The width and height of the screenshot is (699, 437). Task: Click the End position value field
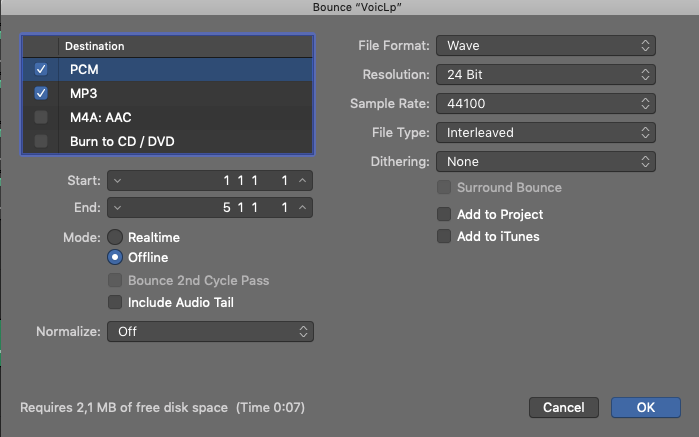coord(210,208)
